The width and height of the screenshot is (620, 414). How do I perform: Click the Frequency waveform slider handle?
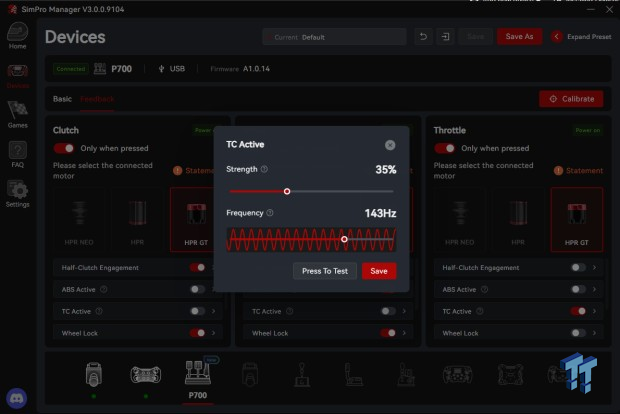344,239
